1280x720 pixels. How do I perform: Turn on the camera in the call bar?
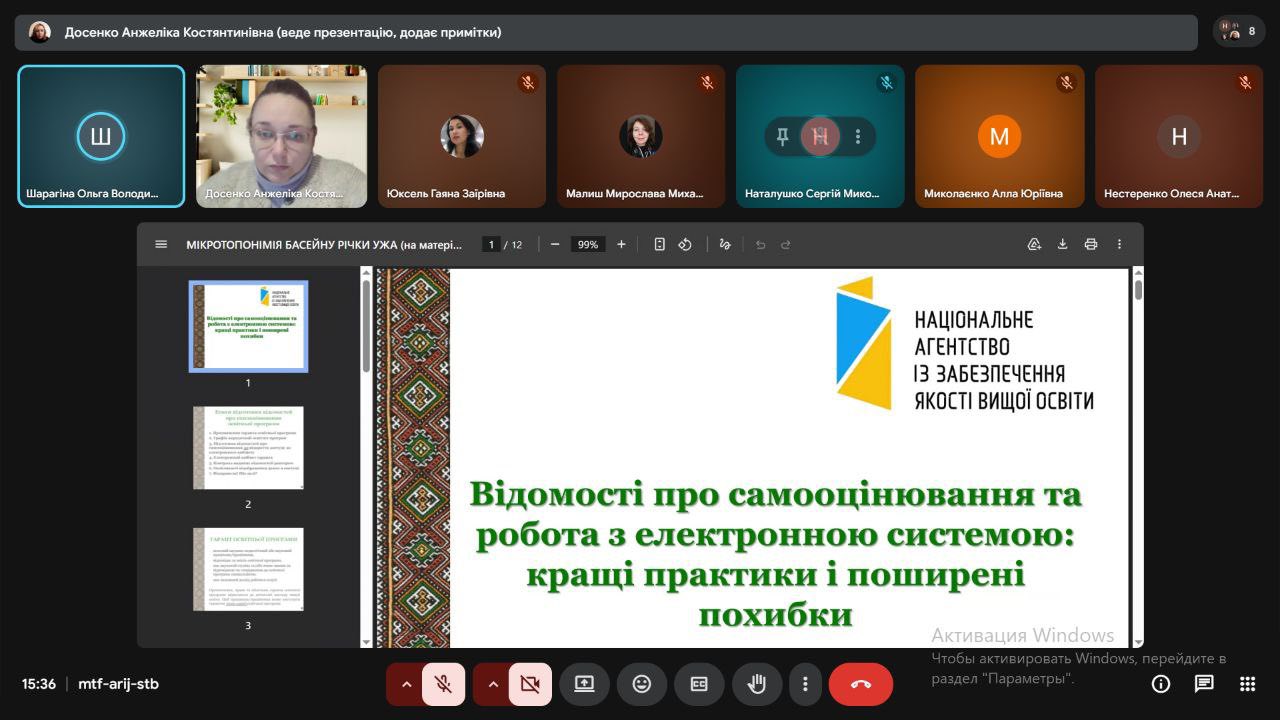pos(530,684)
